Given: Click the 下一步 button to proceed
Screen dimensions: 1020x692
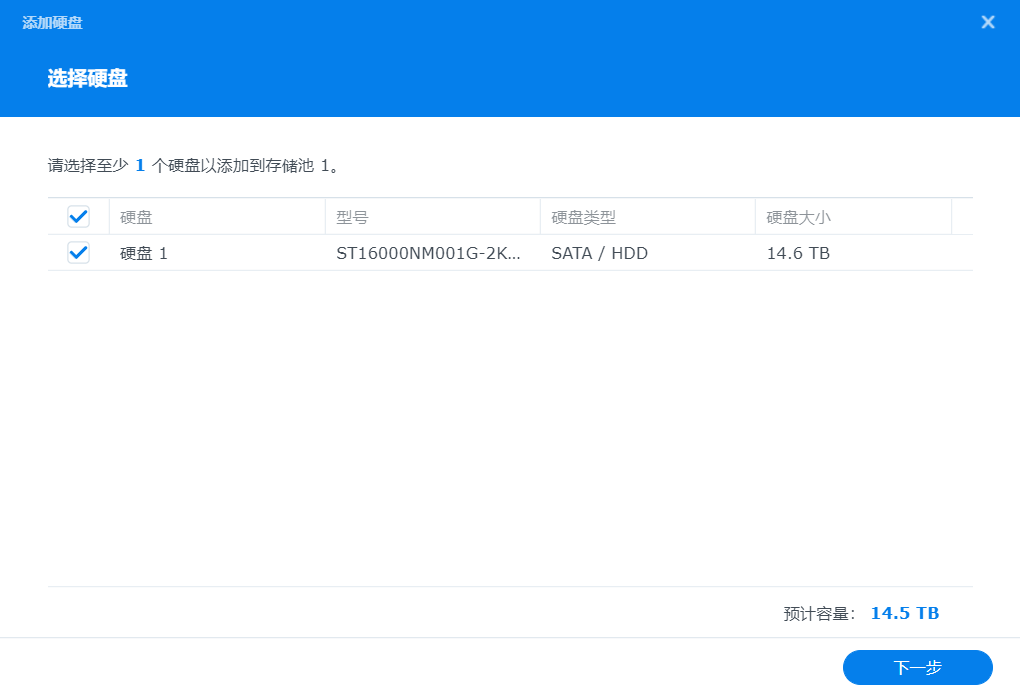Looking at the screenshot, I should (x=916, y=667).
